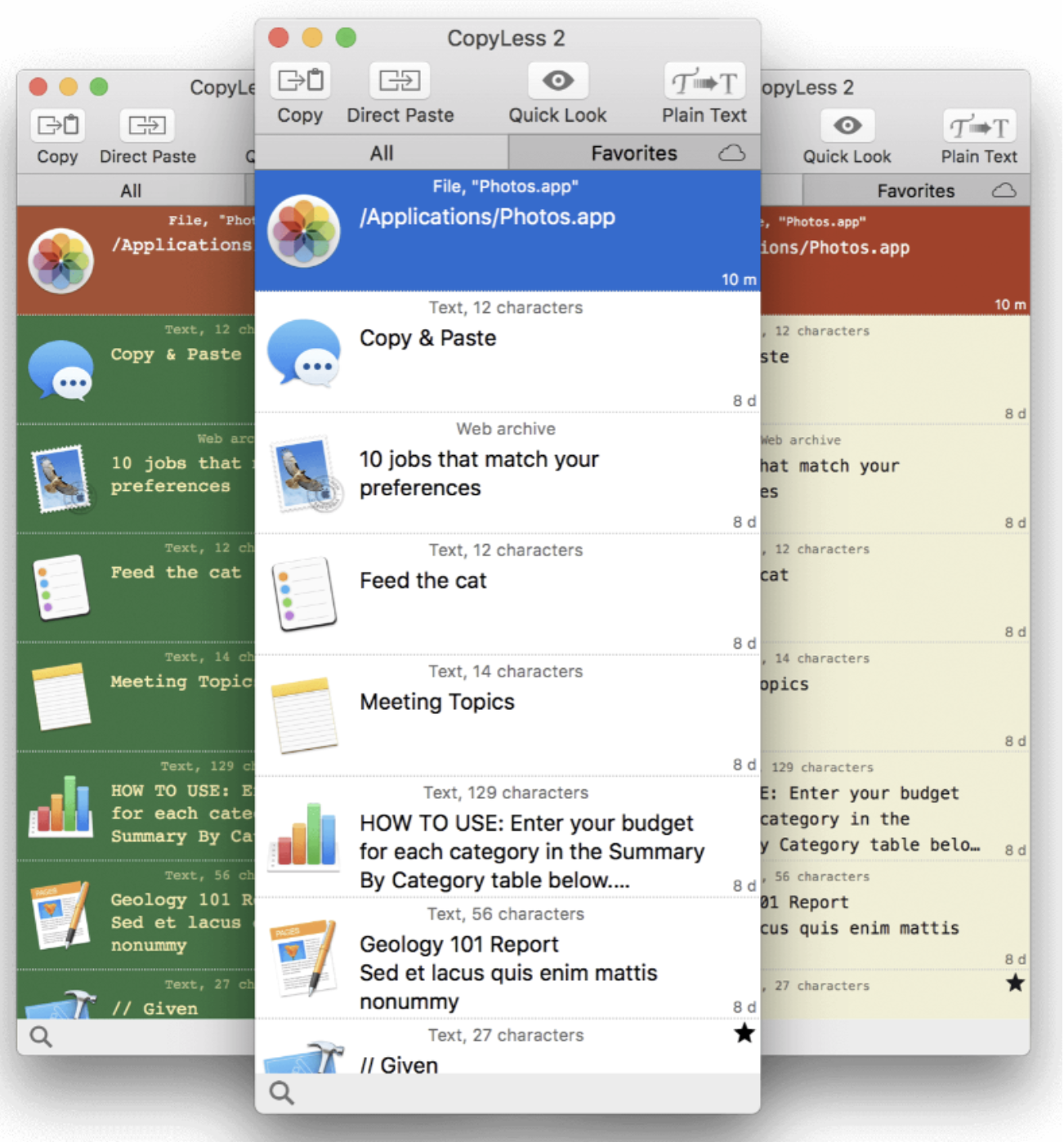The width and height of the screenshot is (1064, 1142).
Task: Click search magnifier in left green window
Action: 41,1037
